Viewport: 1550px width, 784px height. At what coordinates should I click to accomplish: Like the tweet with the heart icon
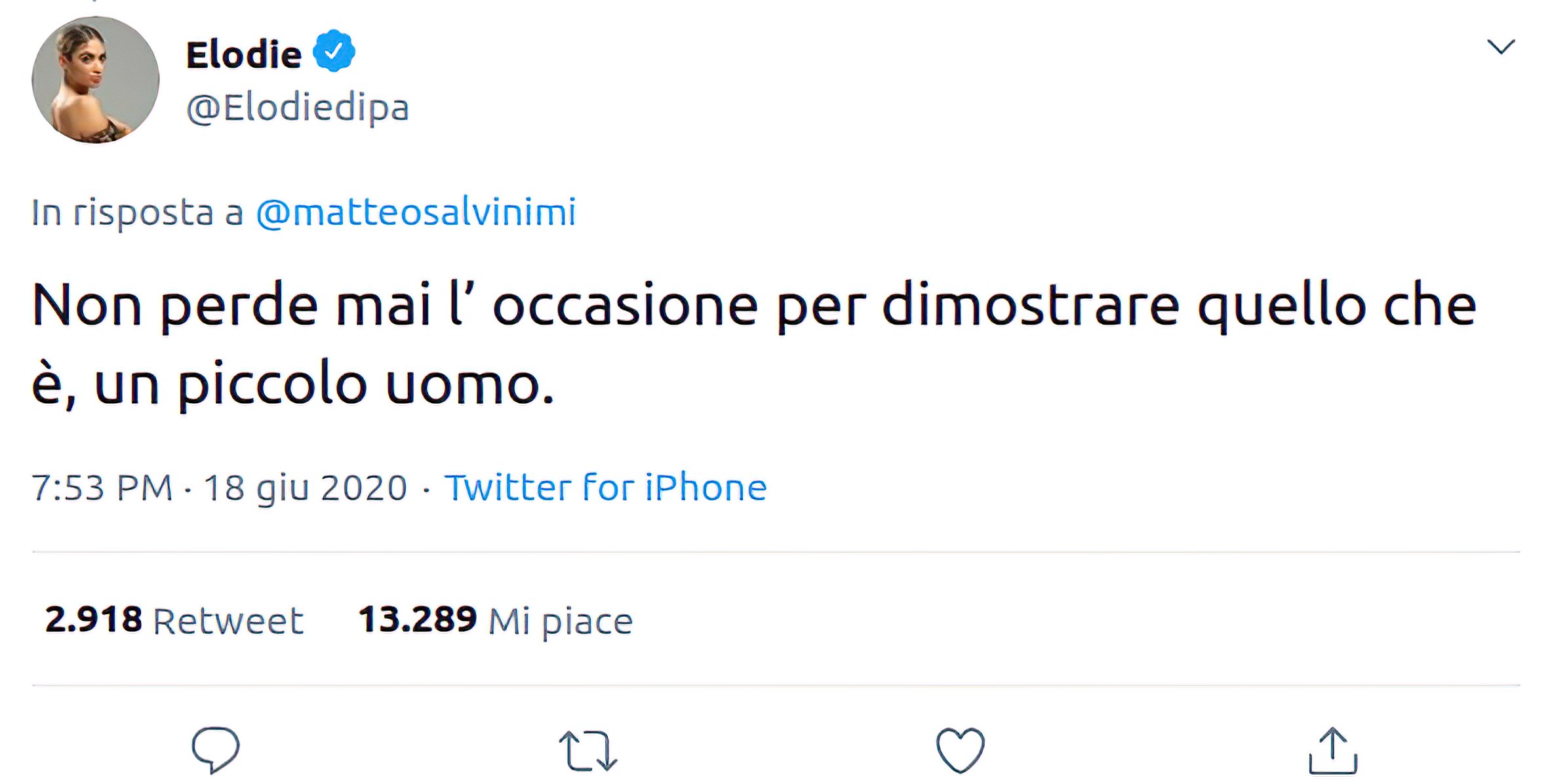960,750
